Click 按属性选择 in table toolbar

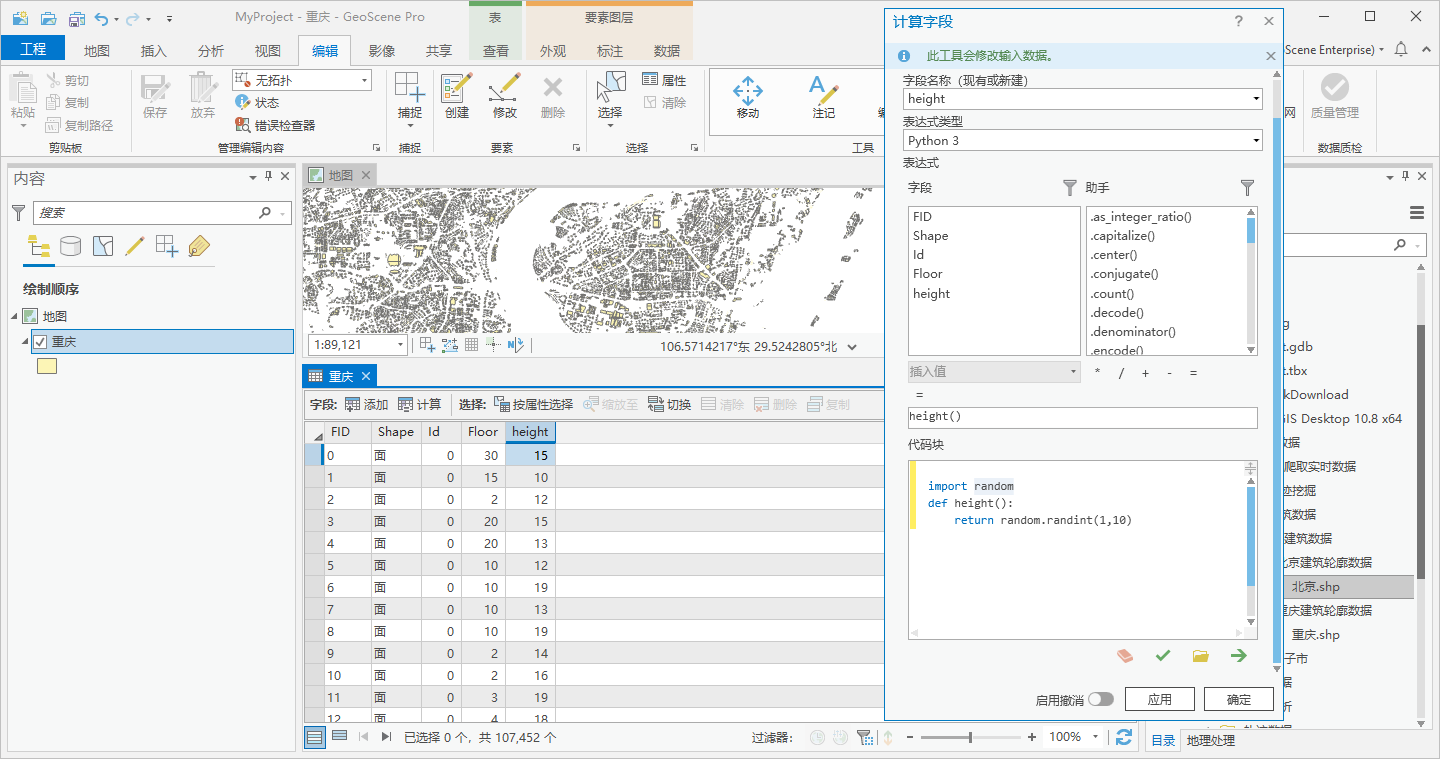point(533,404)
